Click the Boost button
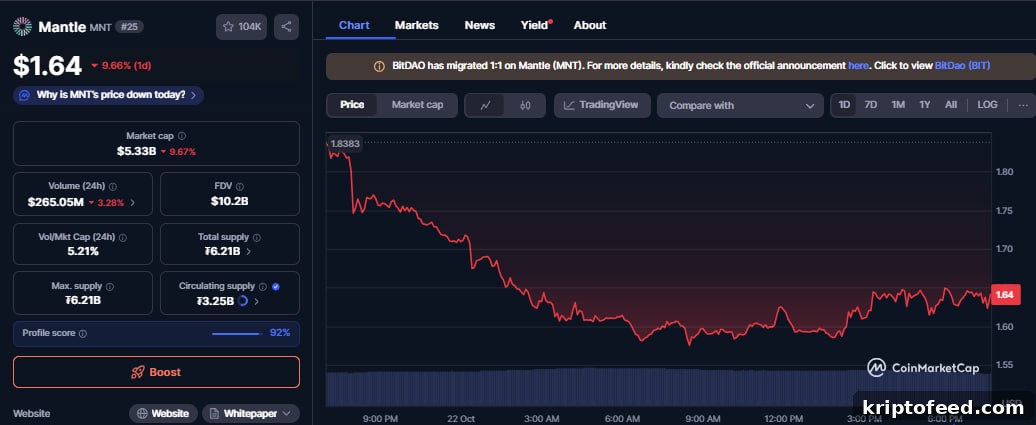This screenshot has height=425, width=1036. (x=156, y=372)
